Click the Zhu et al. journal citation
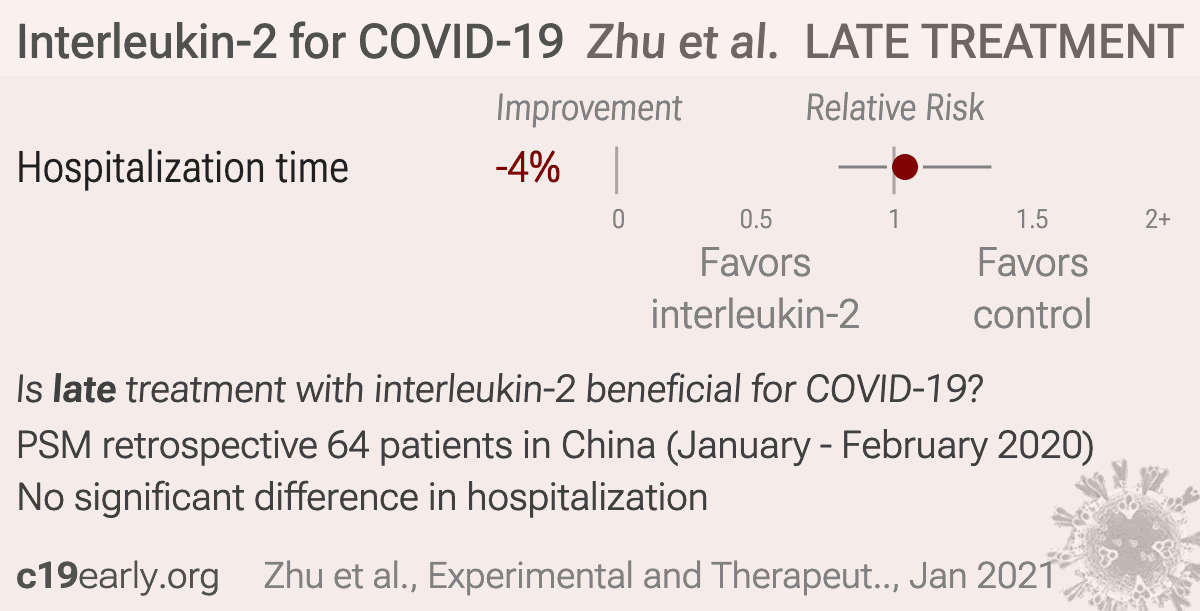1200x611 pixels. click(660, 576)
